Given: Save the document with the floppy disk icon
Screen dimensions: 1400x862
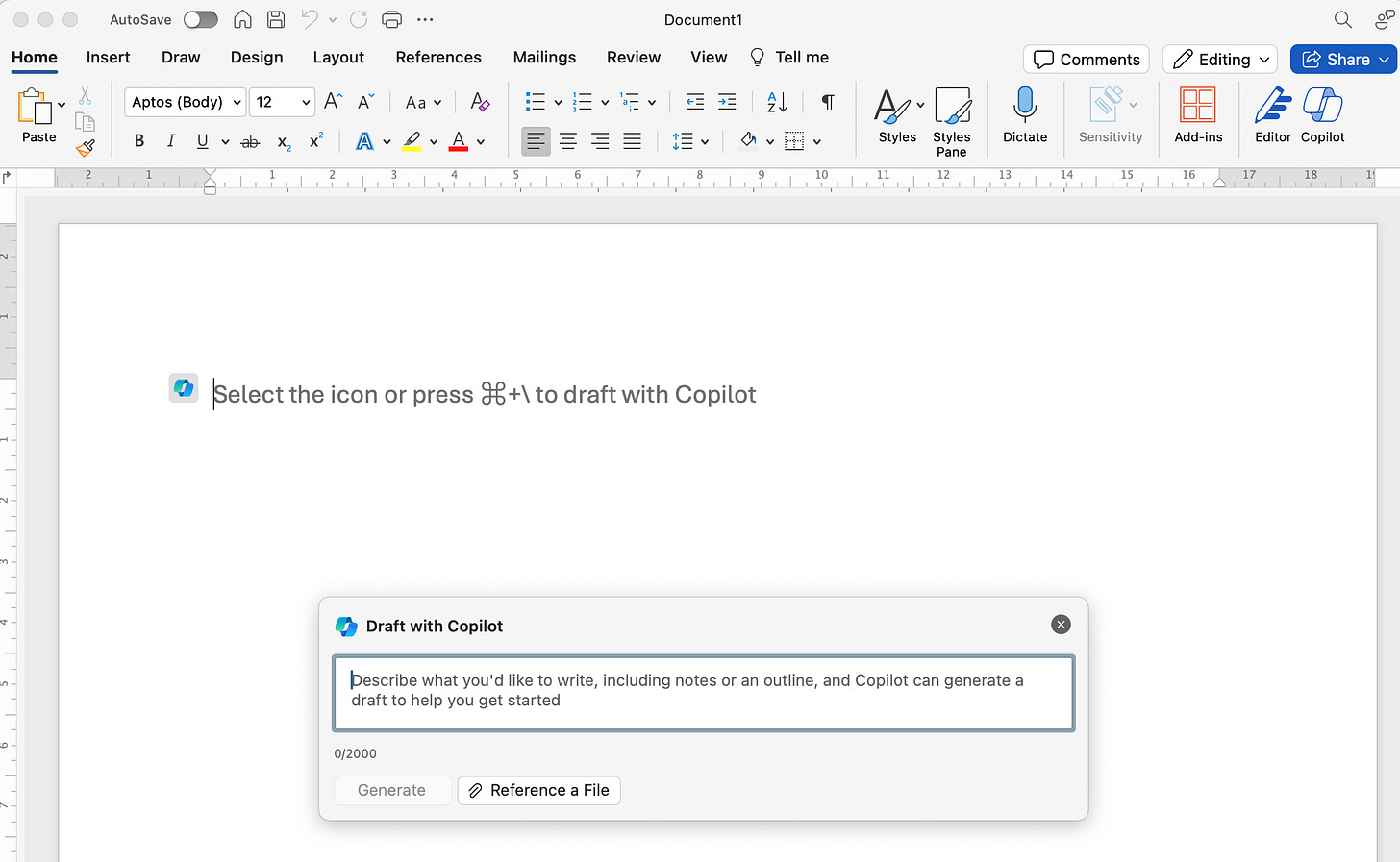Looking at the screenshot, I should click(x=276, y=19).
